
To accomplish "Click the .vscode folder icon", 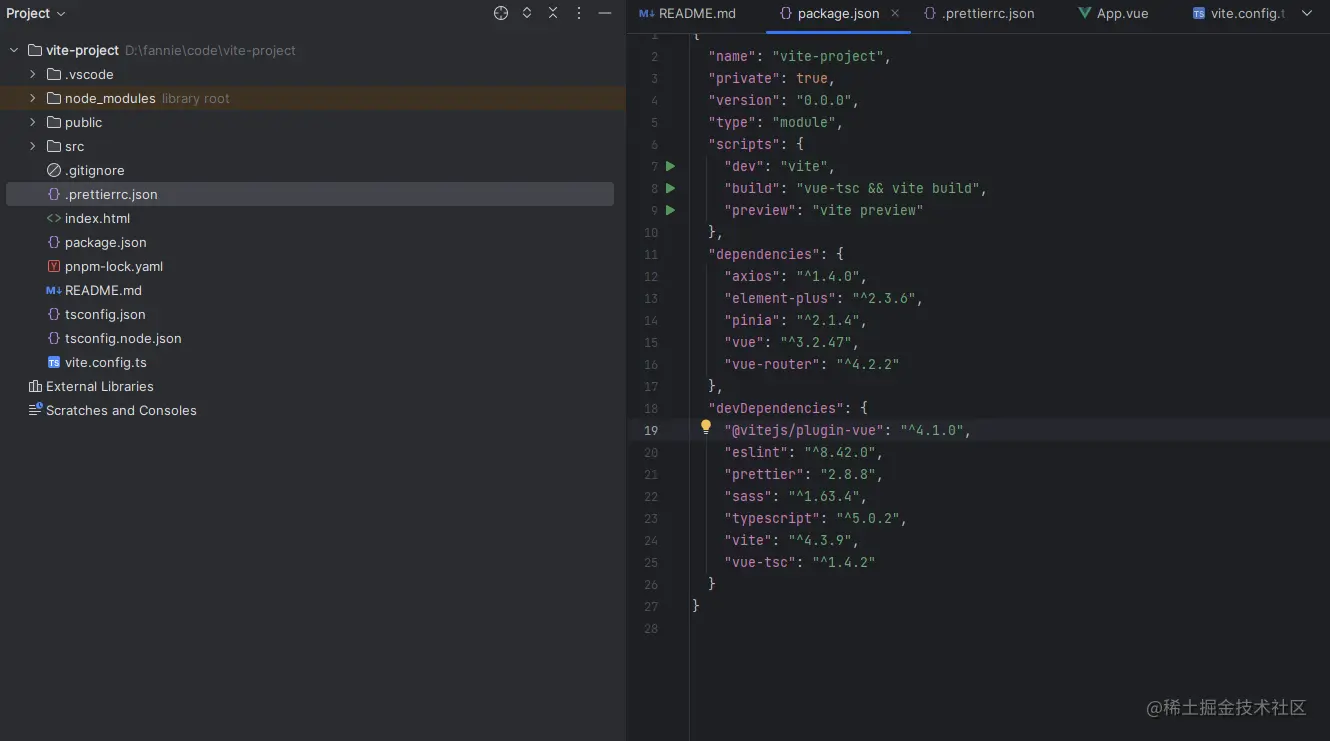I will point(54,74).
